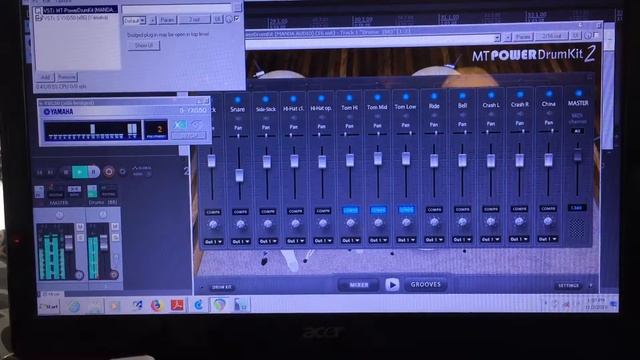Open the China Out 1 dropdown
The width and height of the screenshot is (640, 360).
tap(548, 239)
